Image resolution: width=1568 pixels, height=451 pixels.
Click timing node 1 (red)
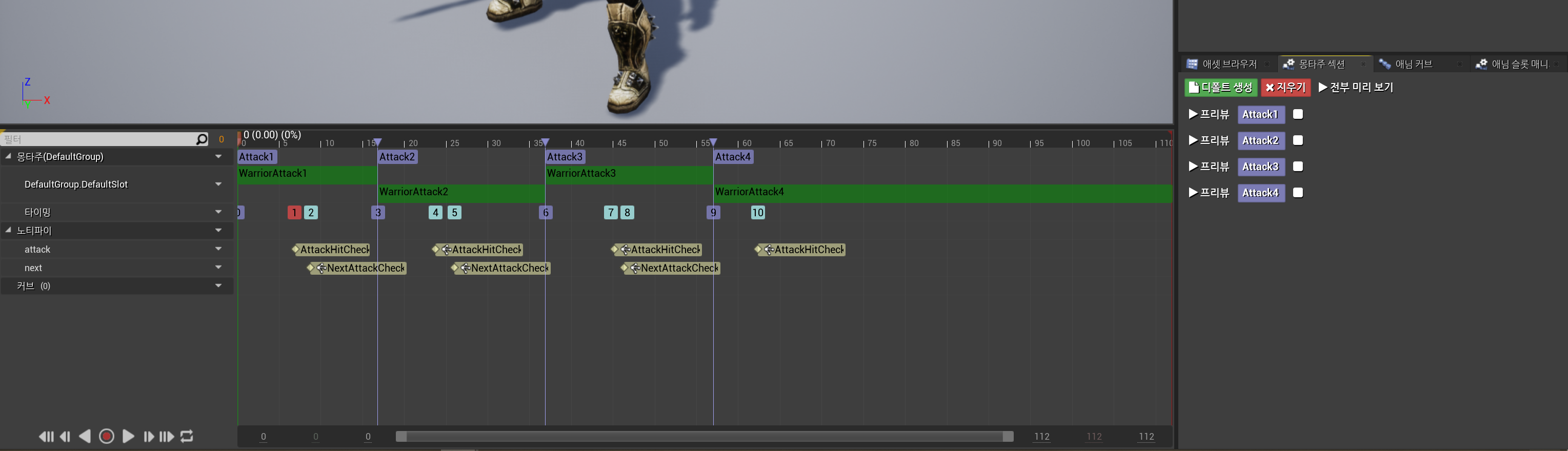point(295,212)
